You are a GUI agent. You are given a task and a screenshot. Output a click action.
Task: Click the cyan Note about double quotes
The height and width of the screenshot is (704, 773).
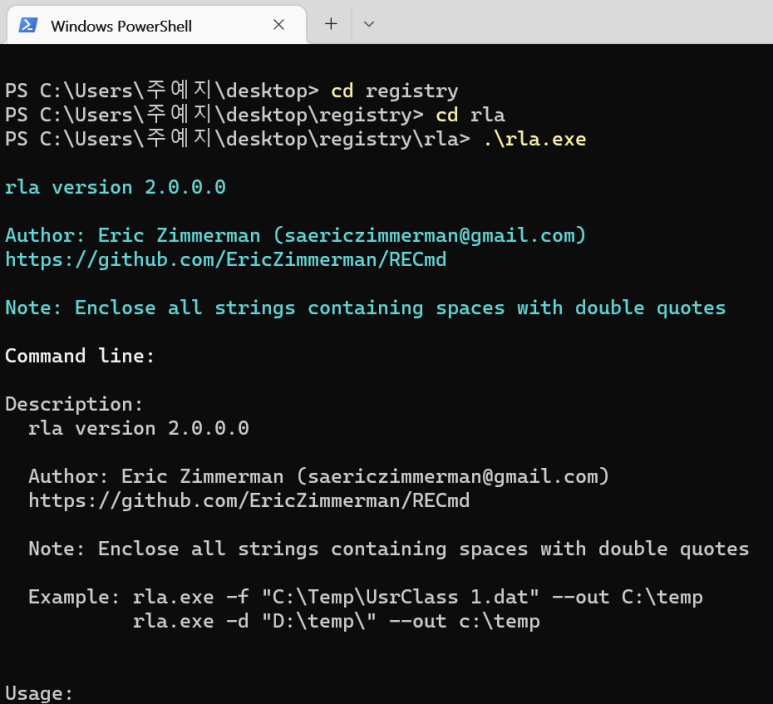365,308
